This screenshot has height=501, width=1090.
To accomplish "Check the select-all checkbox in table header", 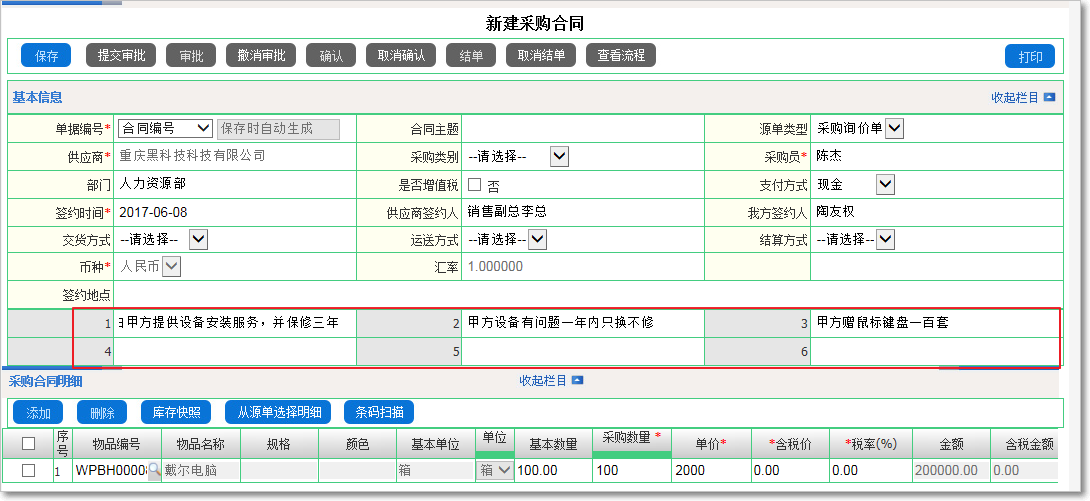I will 29,444.
